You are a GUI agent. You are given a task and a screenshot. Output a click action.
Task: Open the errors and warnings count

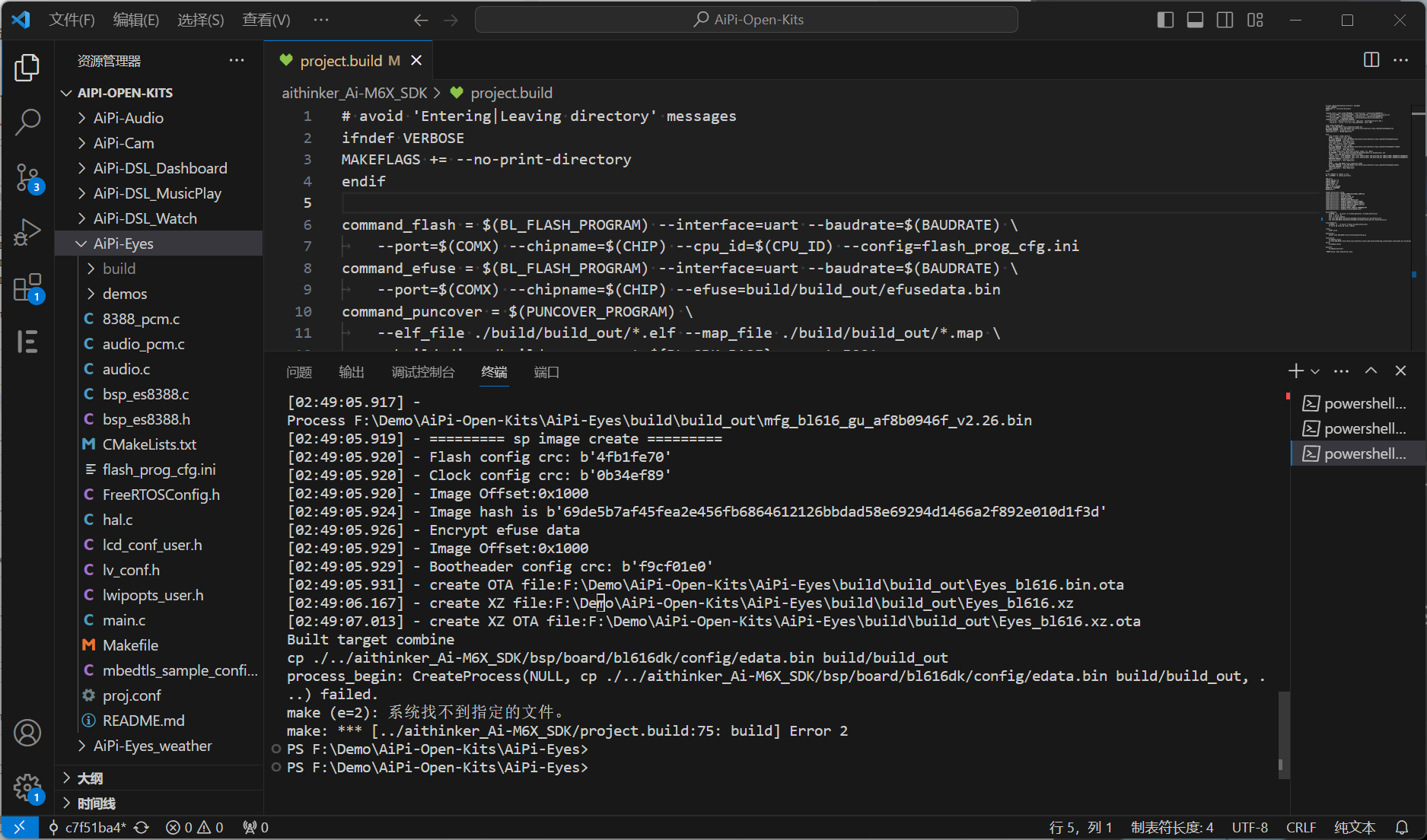(195, 827)
